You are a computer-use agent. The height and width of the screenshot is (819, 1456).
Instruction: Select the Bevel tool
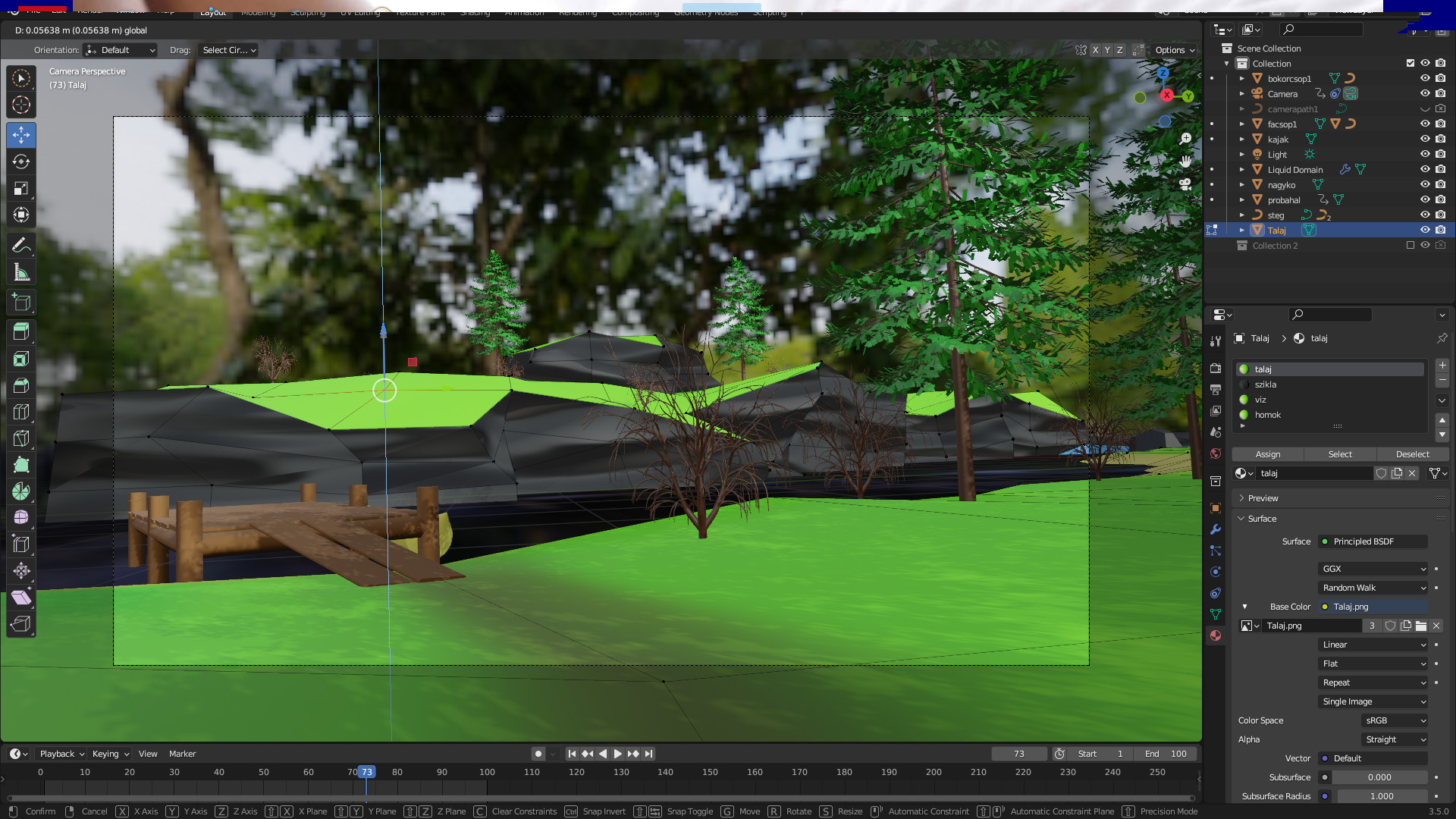click(21, 385)
